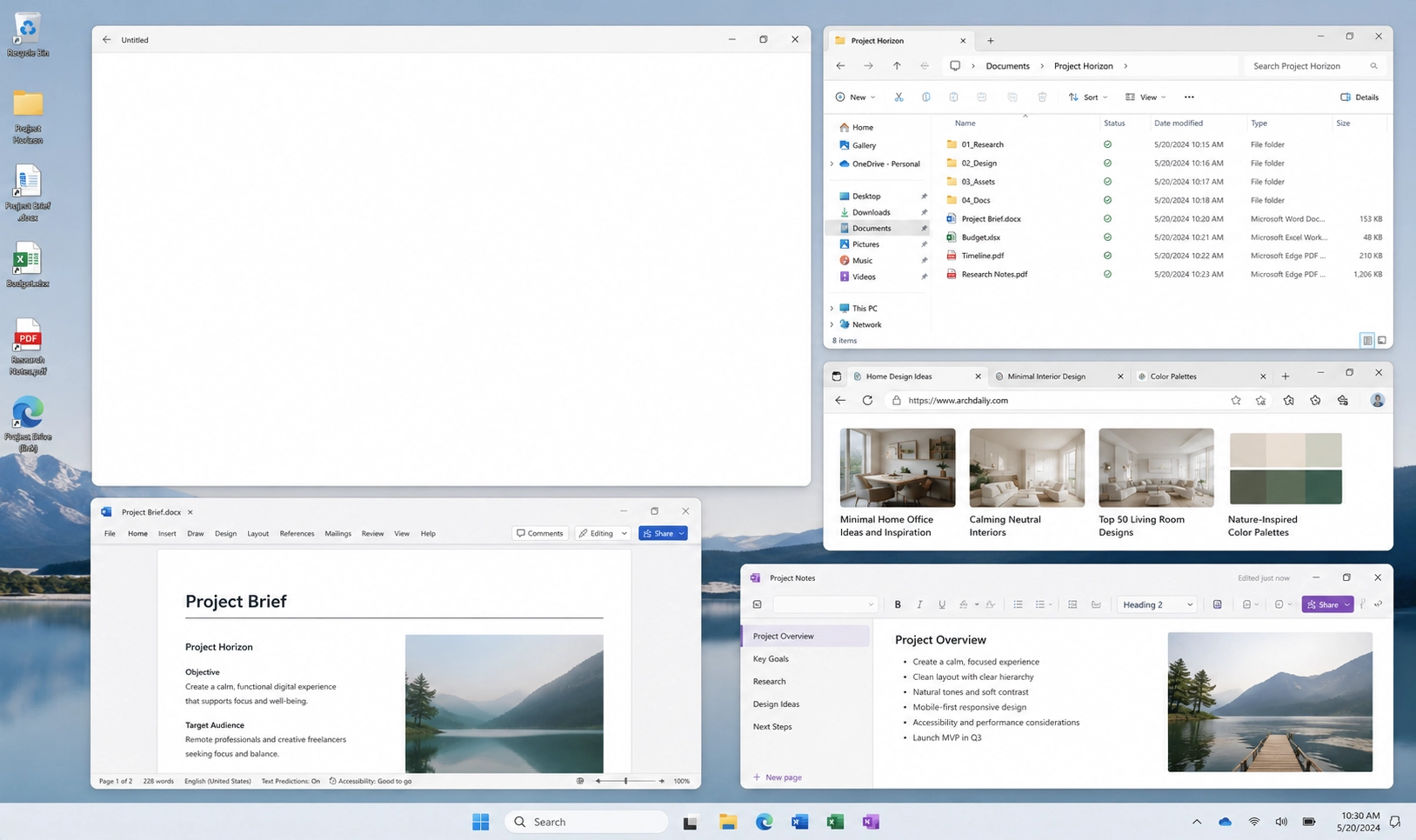
Task: Click the tab actions icon left of browser tabs
Action: pyautogui.click(x=837, y=377)
